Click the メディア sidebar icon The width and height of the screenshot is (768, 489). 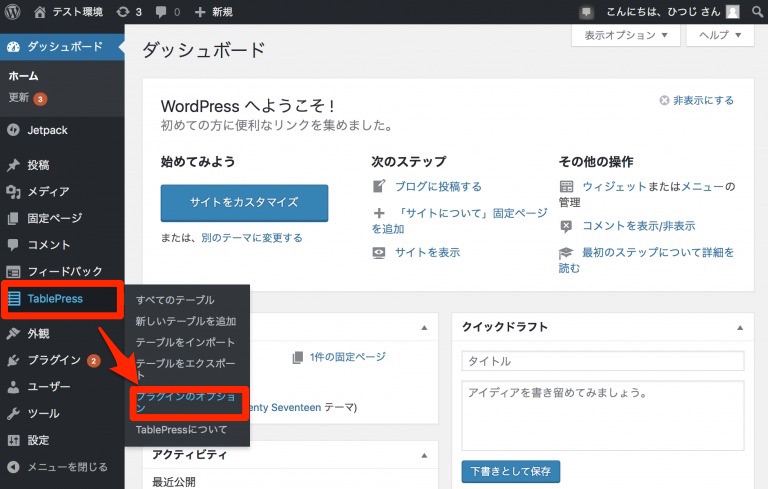pos(14,192)
